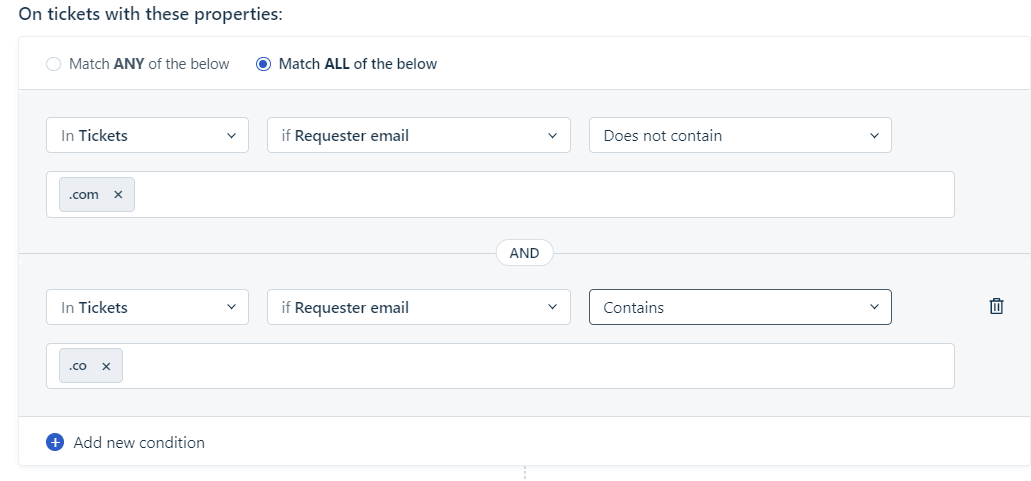The height and width of the screenshot is (481, 1031).
Task: Remove the .co tag
Action: 106,367
